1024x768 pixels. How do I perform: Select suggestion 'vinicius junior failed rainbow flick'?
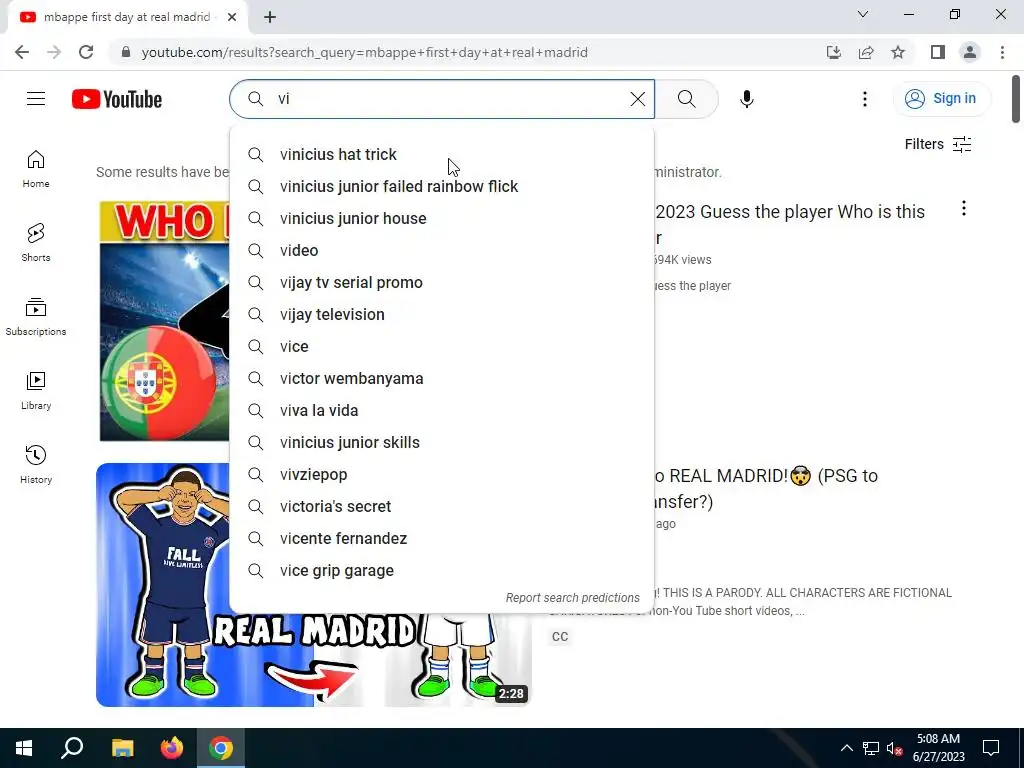pos(442,186)
